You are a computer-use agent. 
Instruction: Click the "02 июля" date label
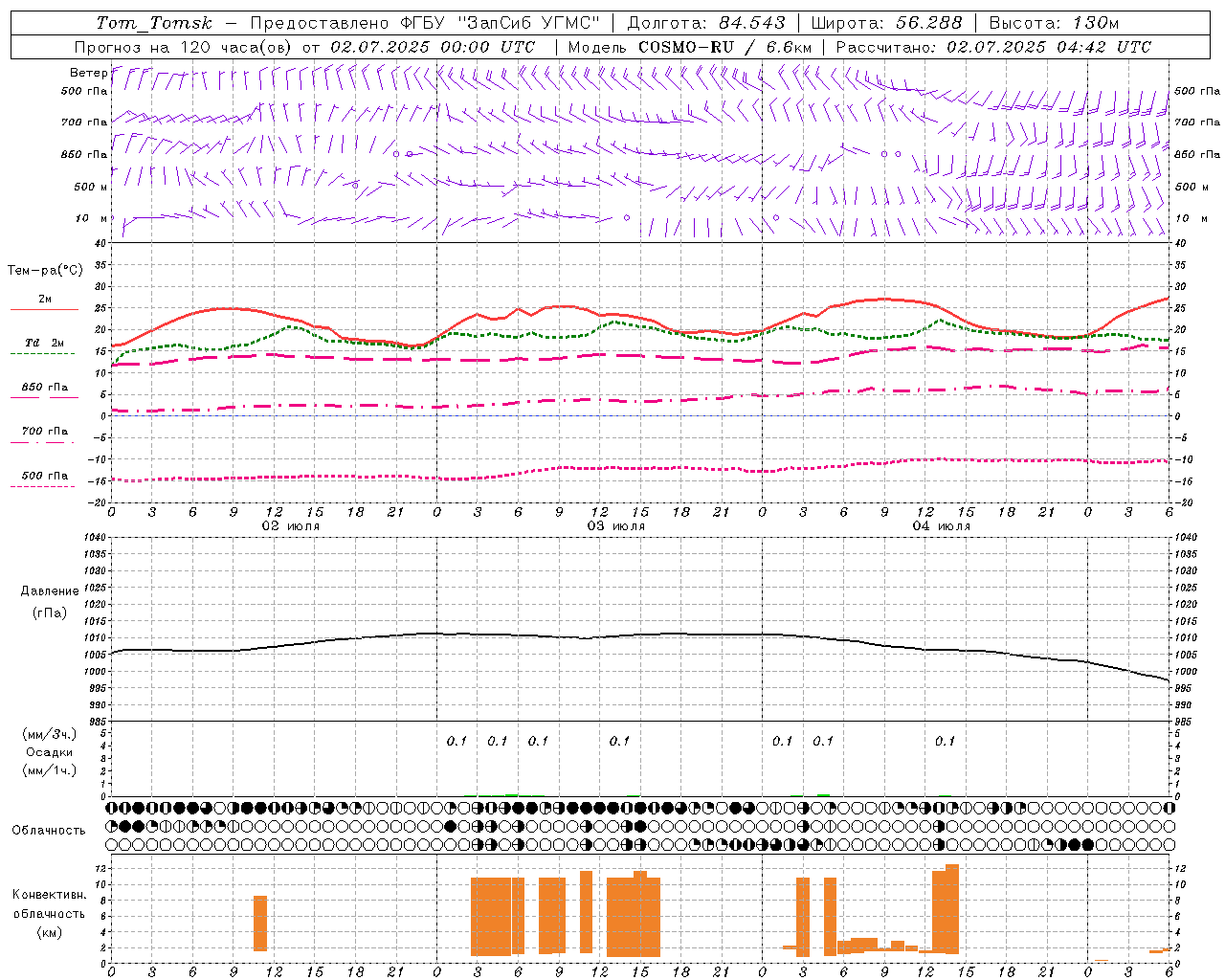pos(291,525)
